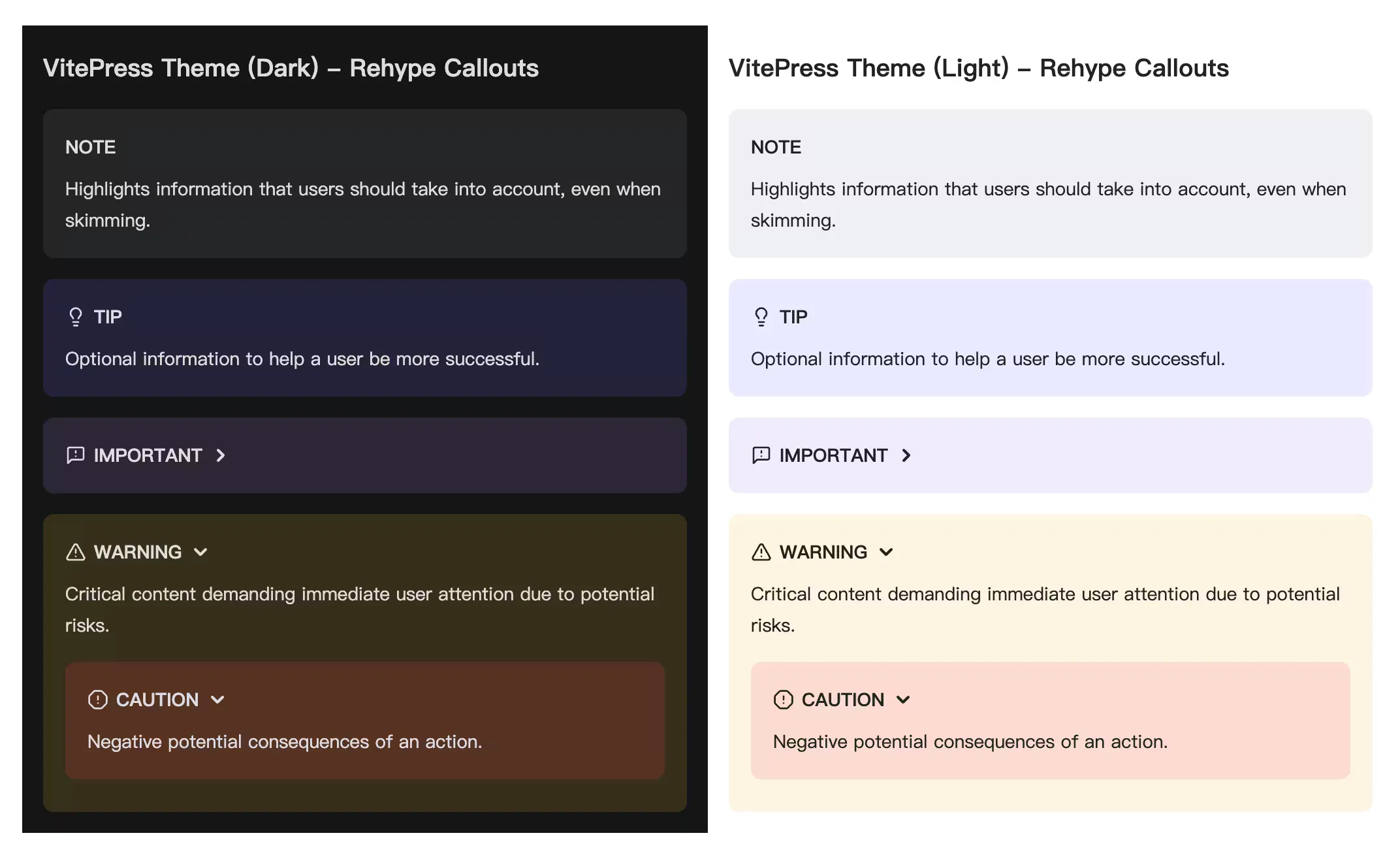Click the warning triangle icon in light WARNING callout
This screenshot has width=1400, height=861.
click(761, 552)
